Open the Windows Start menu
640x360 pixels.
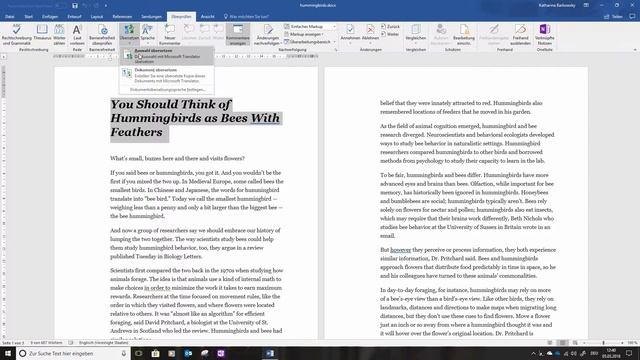[8, 353]
